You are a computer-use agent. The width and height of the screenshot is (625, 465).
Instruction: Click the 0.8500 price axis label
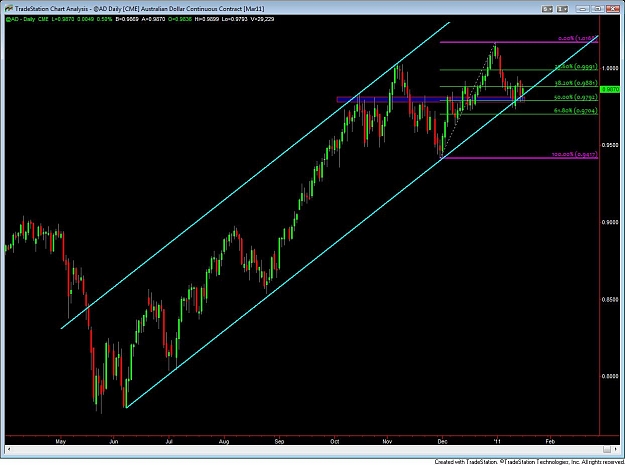(610, 299)
